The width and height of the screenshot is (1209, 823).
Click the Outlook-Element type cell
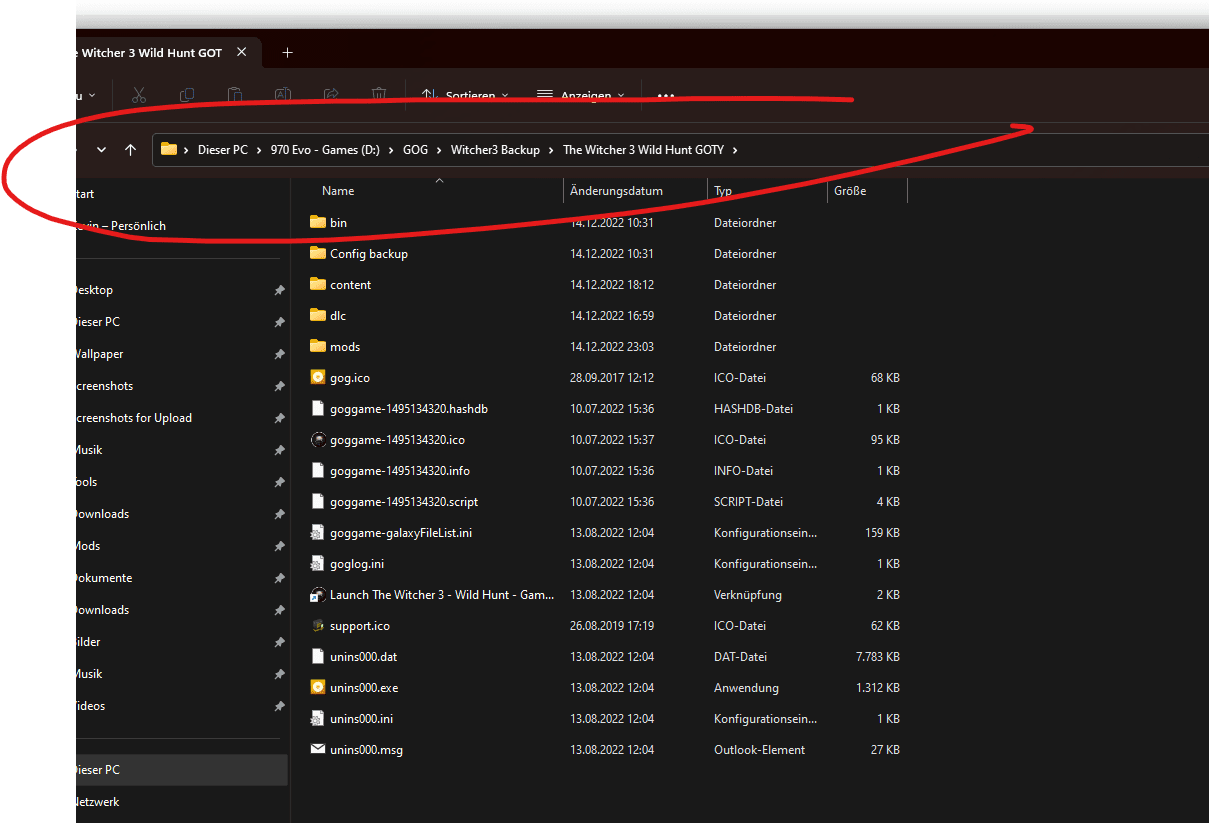tap(759, 749)
